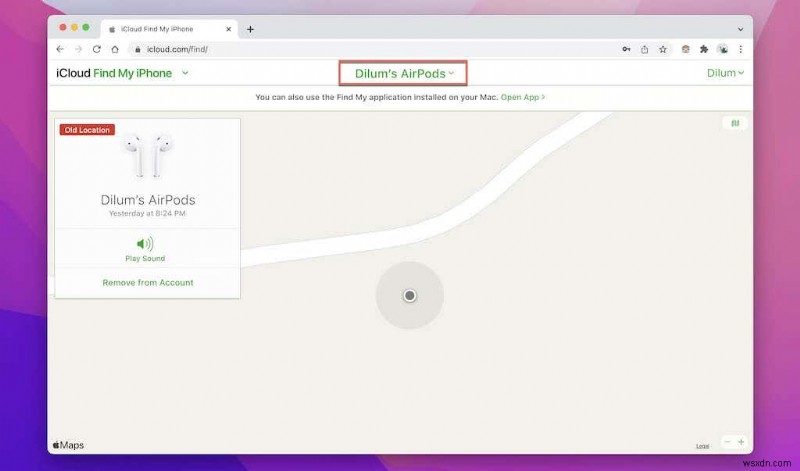Viewport: 800px width, 471px height.
Task: Play Sound on the AirPods
Action: [x=145, y=249]
